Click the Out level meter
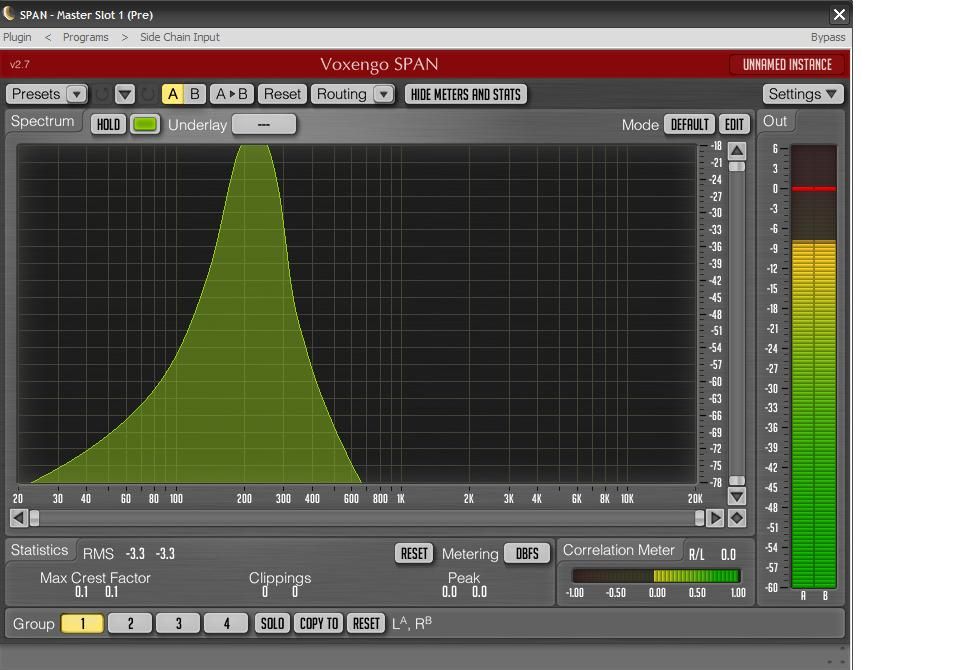Image resolution: width=960 pixels, height=670 pixels. (814, 366)
